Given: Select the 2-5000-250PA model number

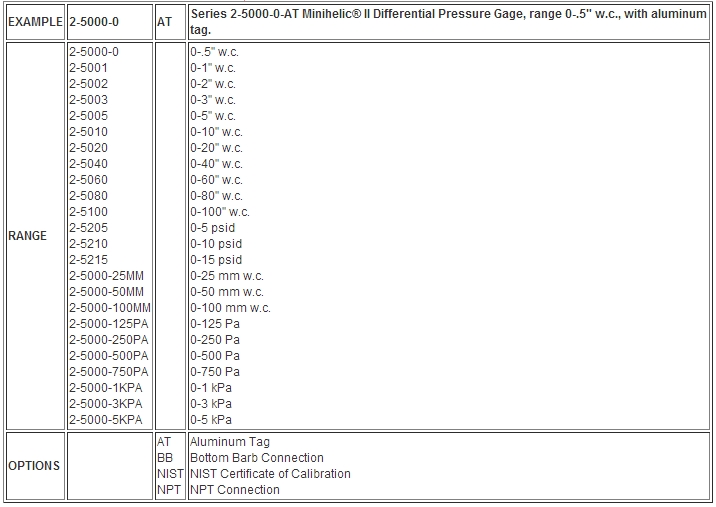Looking at the screenshot, I should pos(109,340).
